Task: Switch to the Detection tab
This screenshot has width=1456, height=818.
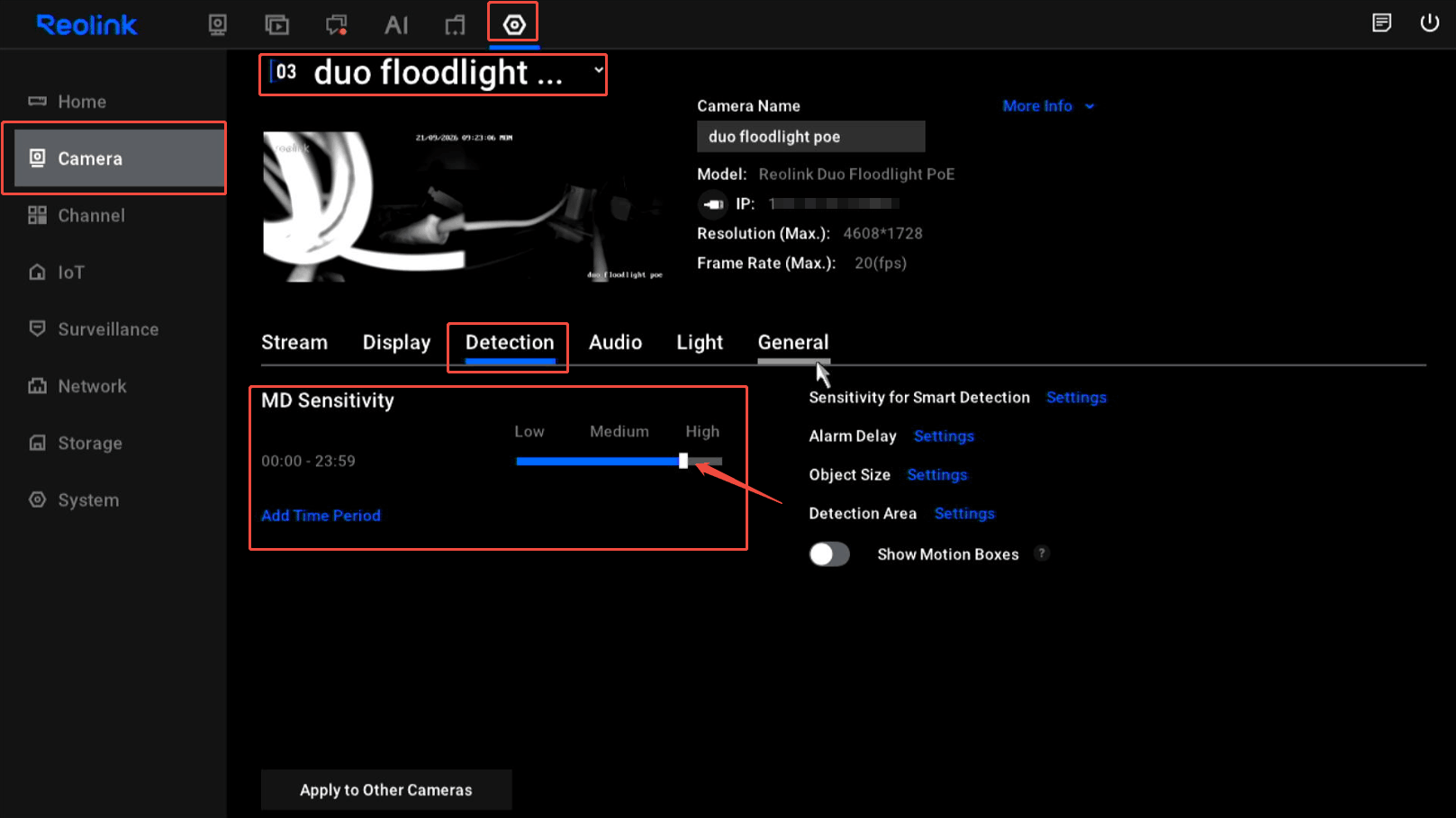Action: (x=510, y=343)
